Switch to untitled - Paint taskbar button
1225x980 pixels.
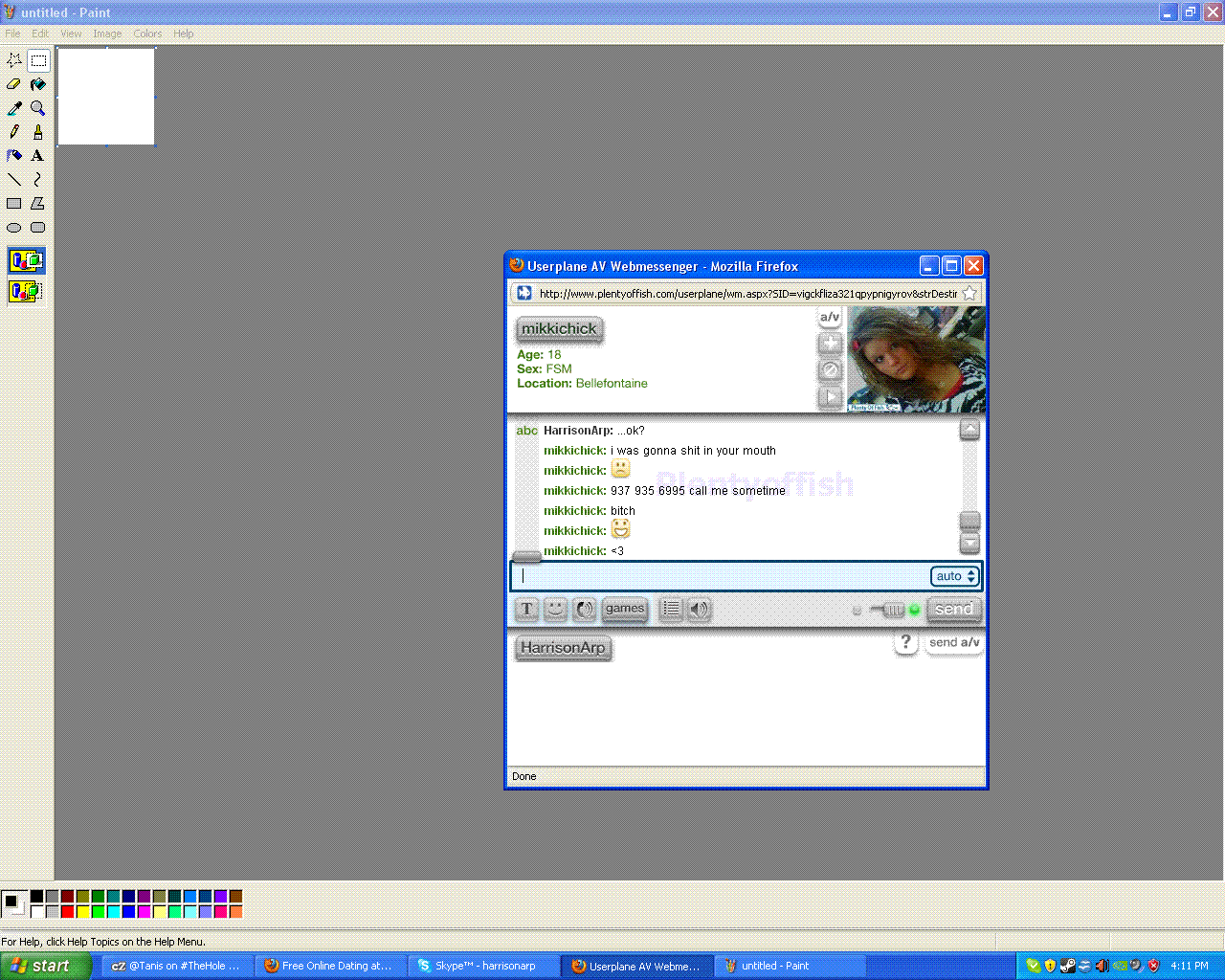click(x=791, y=967)
